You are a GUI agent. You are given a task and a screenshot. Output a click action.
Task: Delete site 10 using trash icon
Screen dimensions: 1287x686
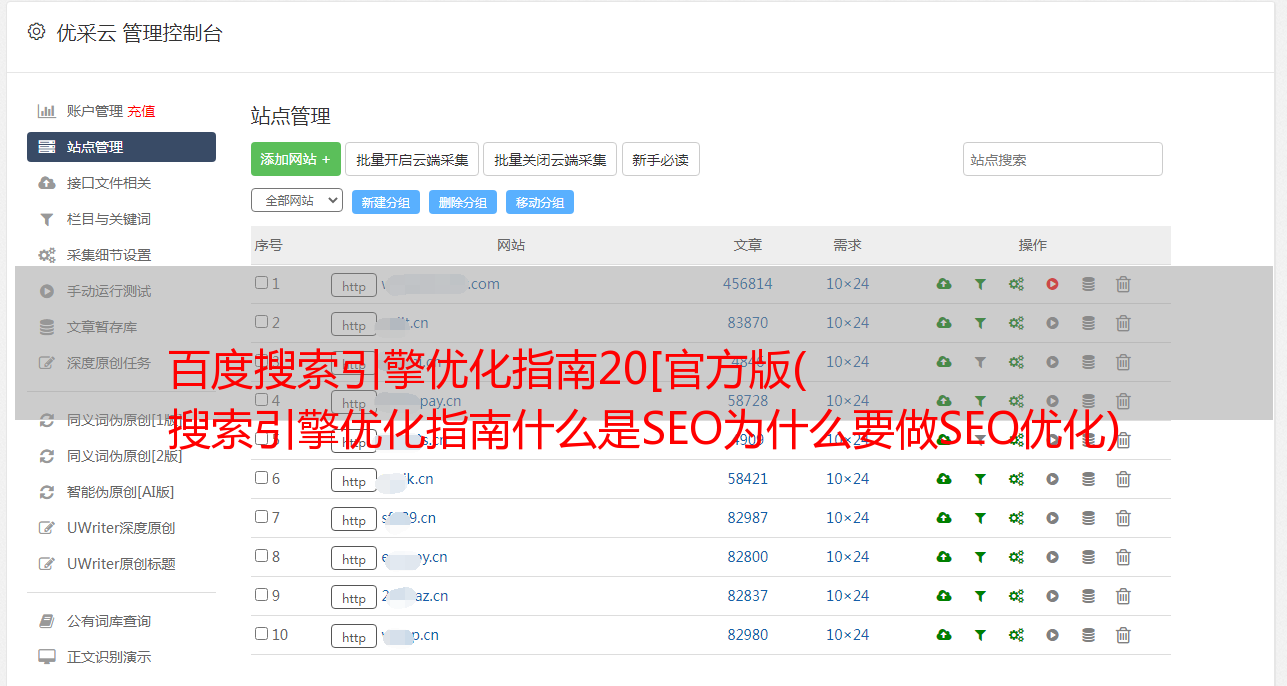click(1123, 635)
